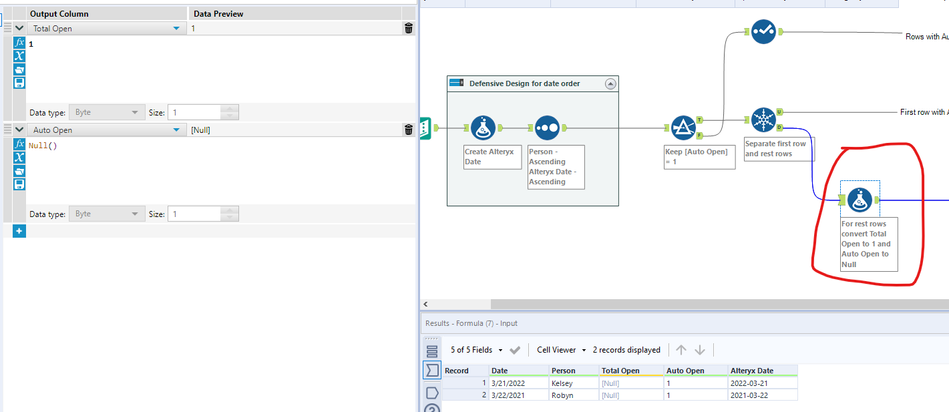Screen dimensions: 949x412
Task: Collapse the Total Open expression section
Action: click(x=19, y=28)
